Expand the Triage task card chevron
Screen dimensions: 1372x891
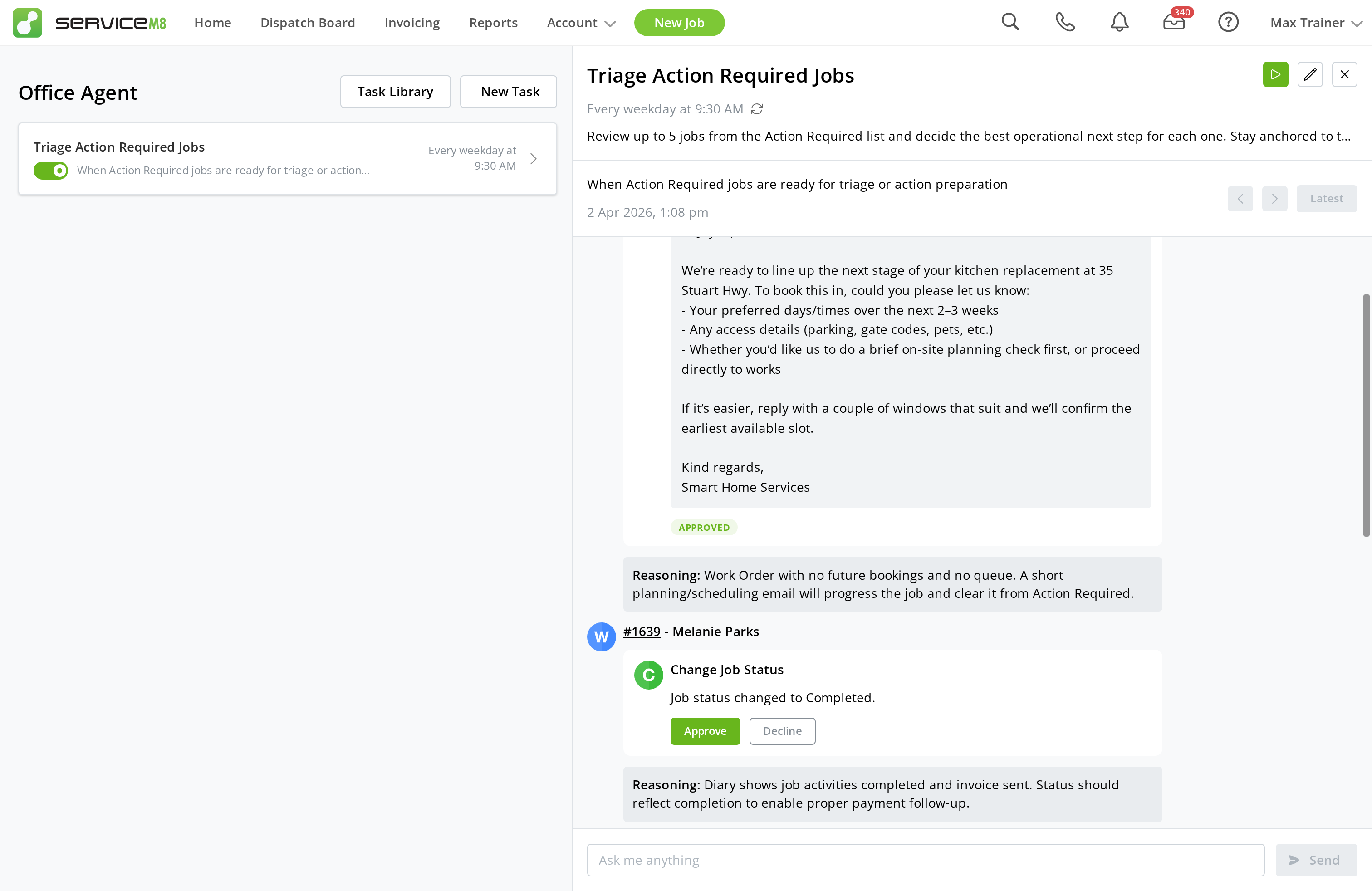coord(533,158)
